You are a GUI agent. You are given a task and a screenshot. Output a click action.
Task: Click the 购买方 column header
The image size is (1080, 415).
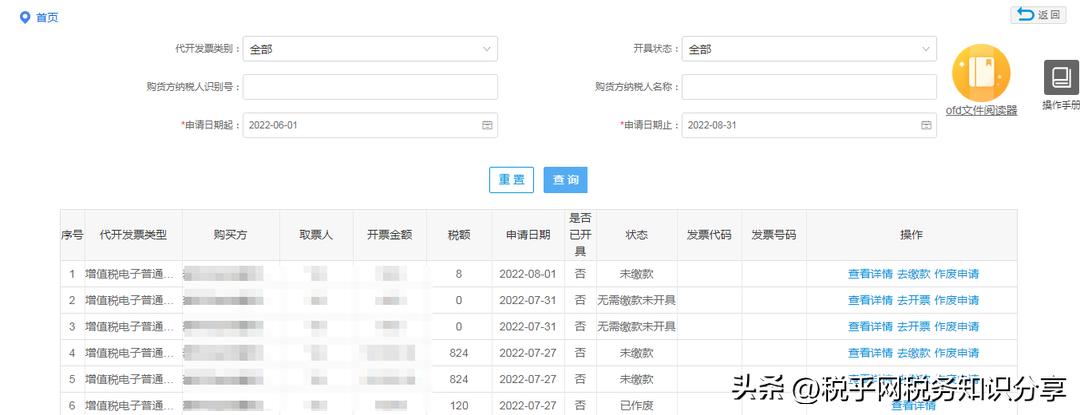(231, 235)
